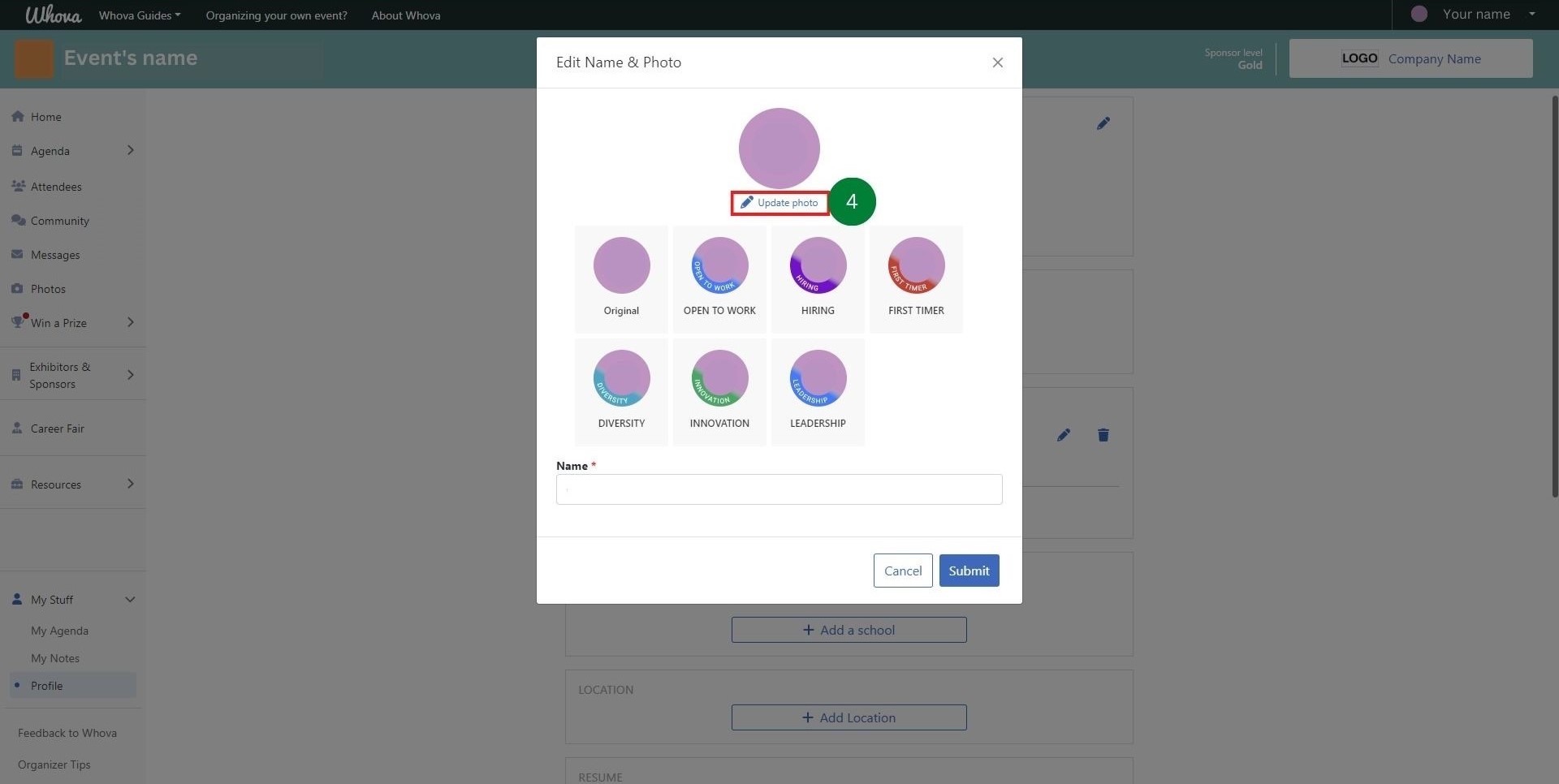Open the Whova Guides menu
This screenshot has height=784, width=1559.
pyautogui.click(x=139, y=15)
